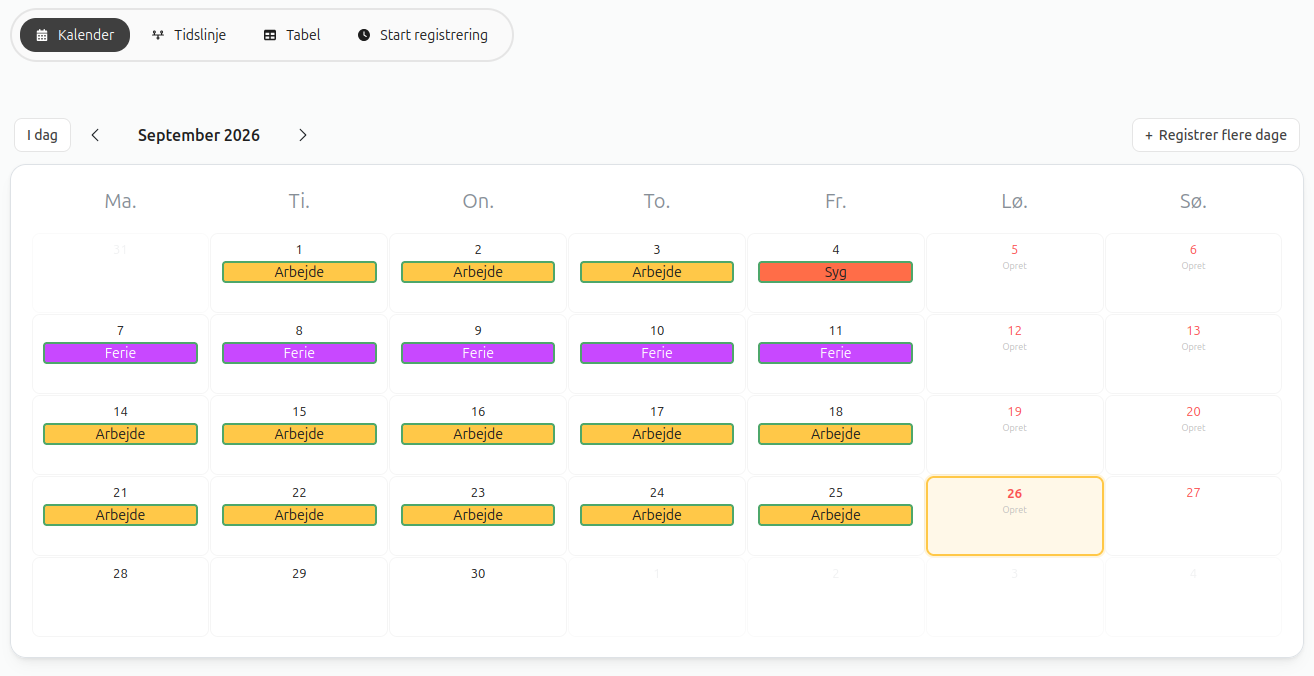Screen dimensions: 1314x676
Task: Open the Arbejde entry on September 3
Action: [x=657, y=272]
